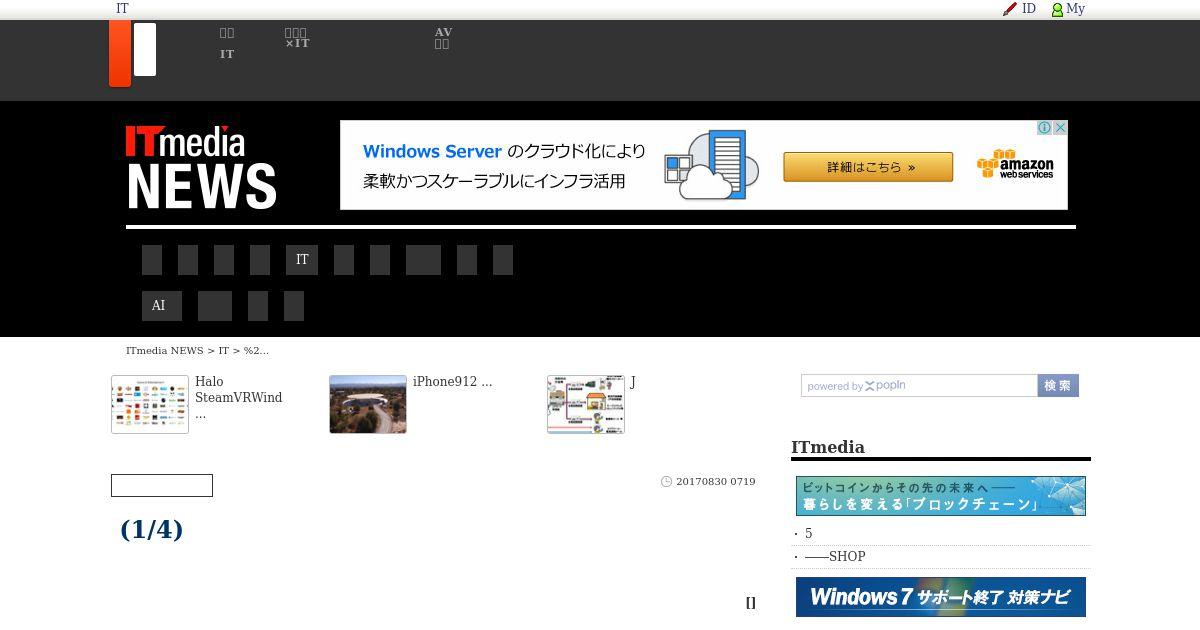Open the J headline link
This screenshot has width=1200, height=630.
pyautogui.click(x=633, y=382)
